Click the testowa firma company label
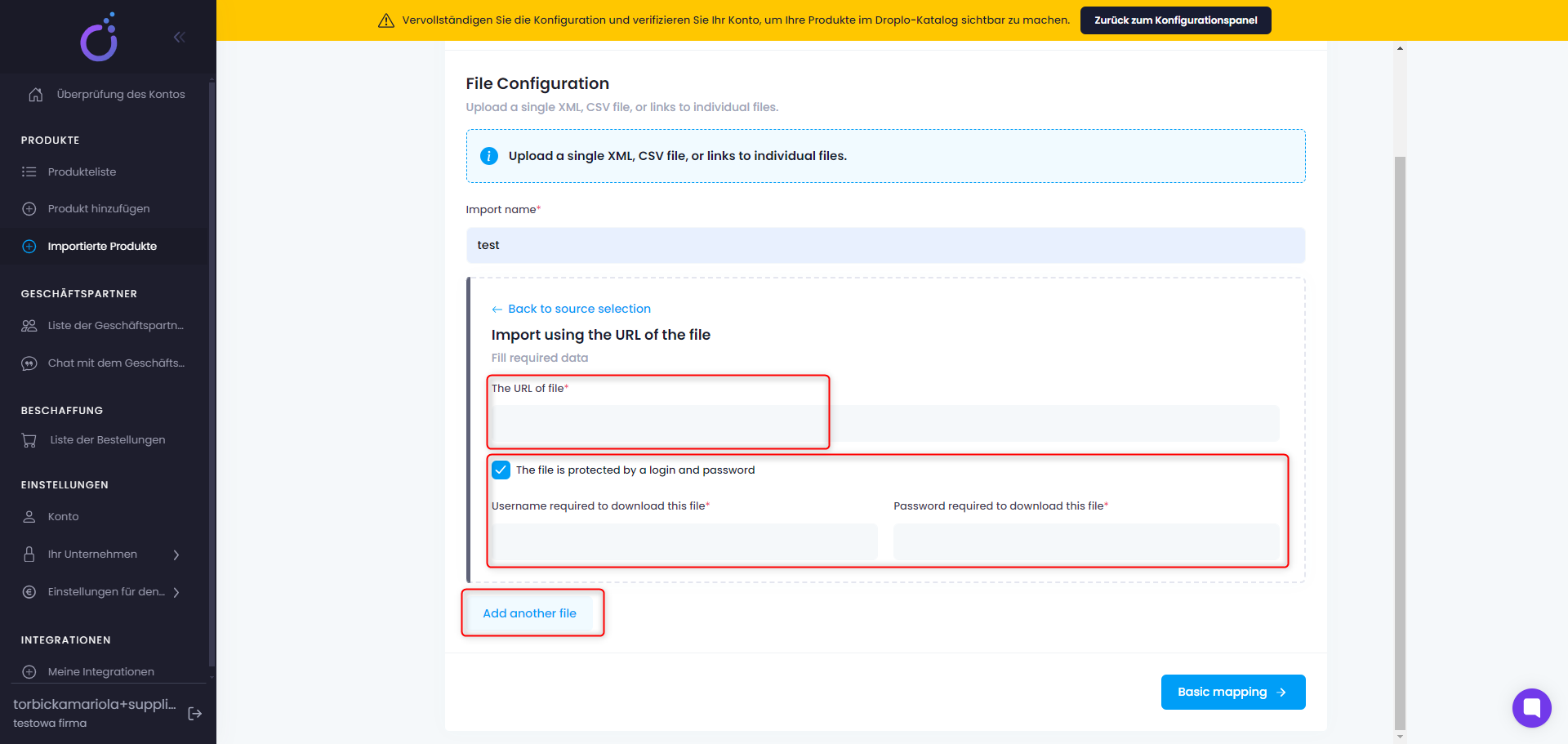The image size is (1568, 744). coord(50,724)
